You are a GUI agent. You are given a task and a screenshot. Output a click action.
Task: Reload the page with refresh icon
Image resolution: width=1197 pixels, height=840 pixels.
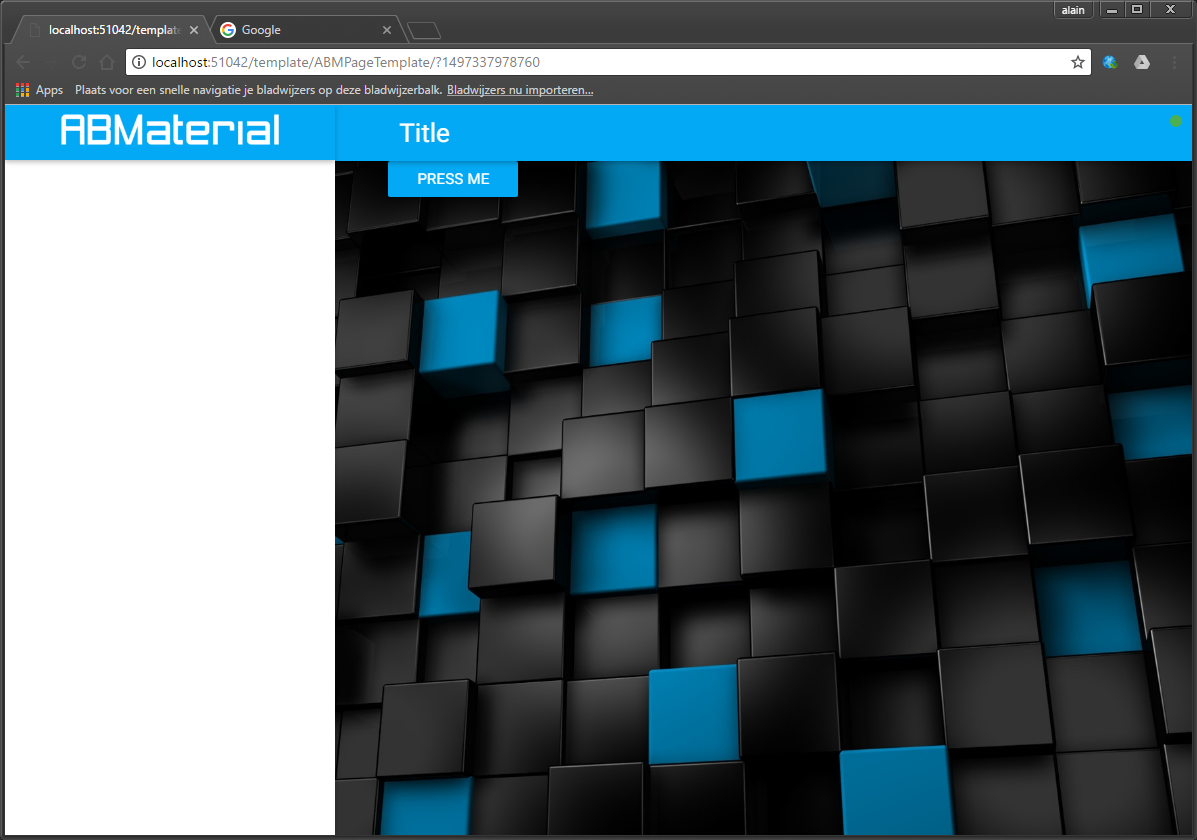coord(79,62)
